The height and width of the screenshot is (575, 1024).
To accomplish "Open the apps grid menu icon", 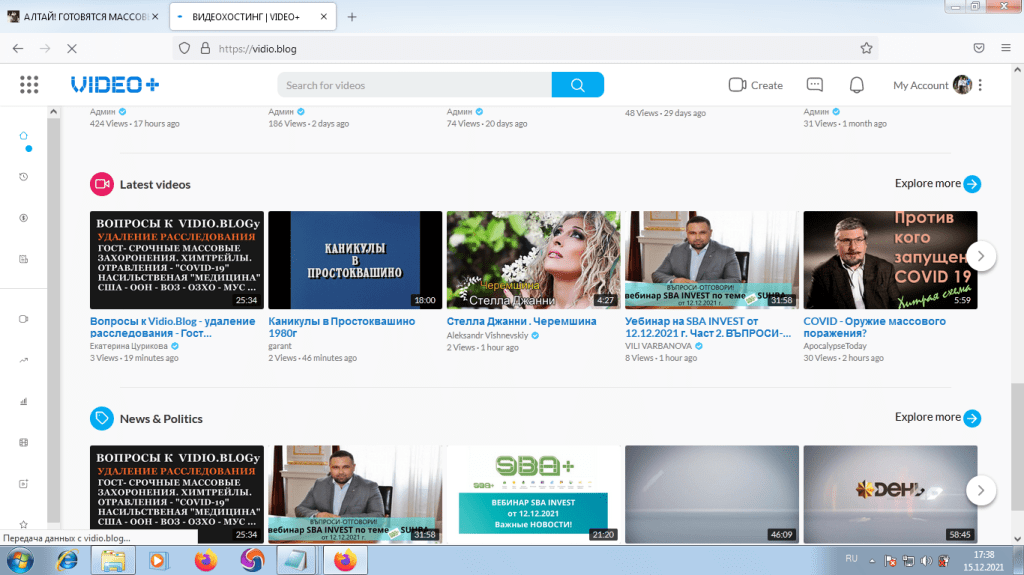I will click(x=29, y=85).
